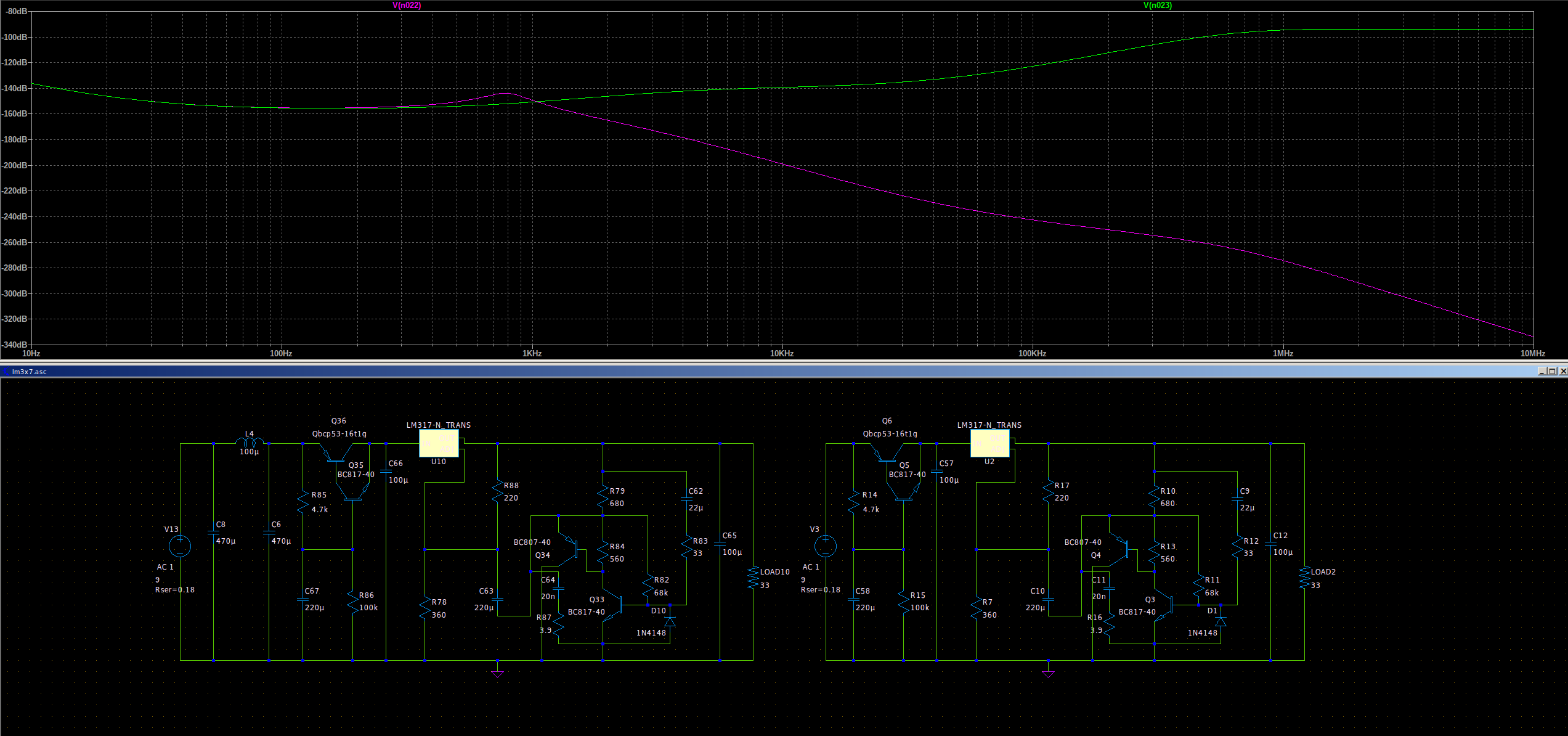Select capacitor C66 symbol
1568x736 pixels.
point(386,472)
